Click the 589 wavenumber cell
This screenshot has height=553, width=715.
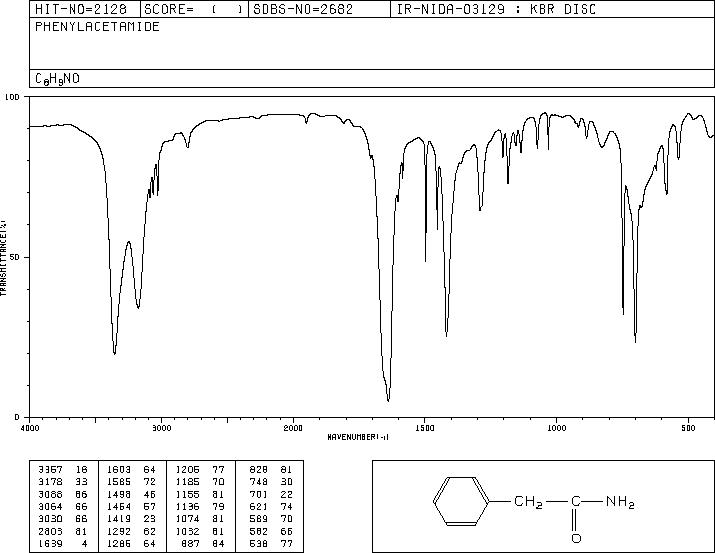(259, 519)
